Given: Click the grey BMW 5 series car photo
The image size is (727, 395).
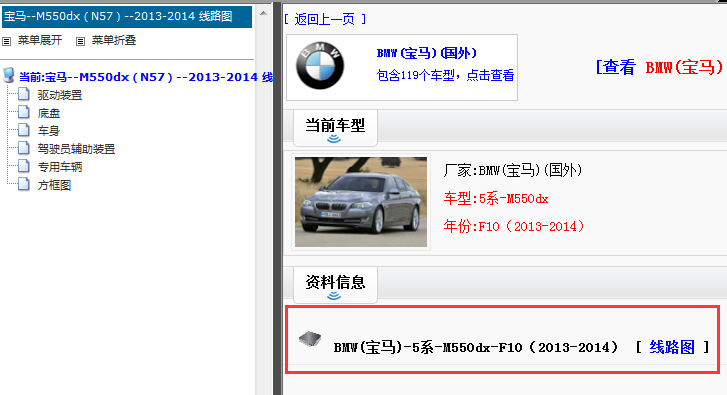Looking at the screenshot, I should (x=361, y=202).
